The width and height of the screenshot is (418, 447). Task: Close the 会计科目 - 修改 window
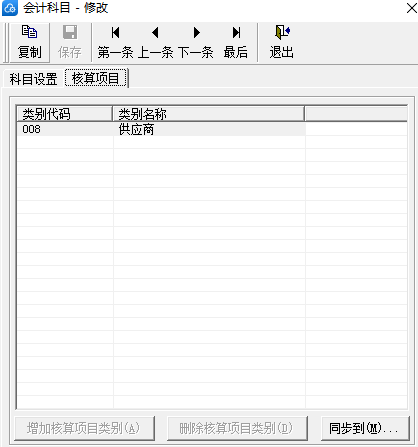coord(412,8)
